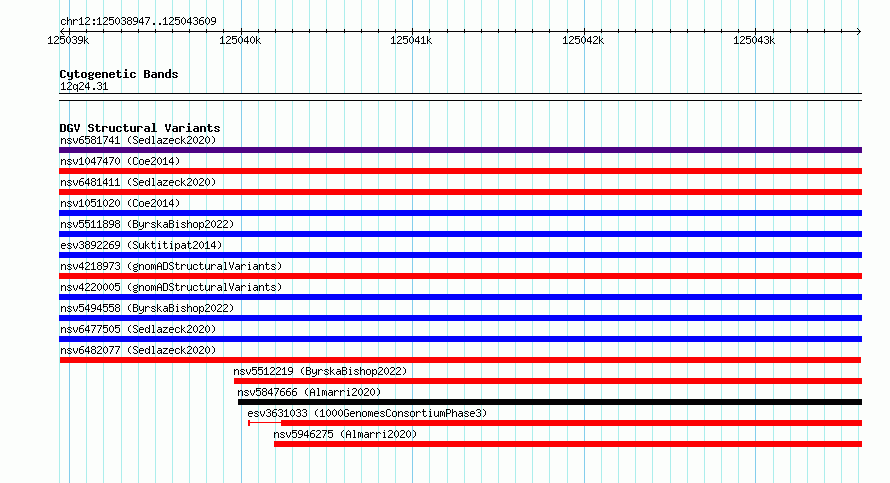
Task: Click the ruler's right arrowhead
Action: pos(859,31)
